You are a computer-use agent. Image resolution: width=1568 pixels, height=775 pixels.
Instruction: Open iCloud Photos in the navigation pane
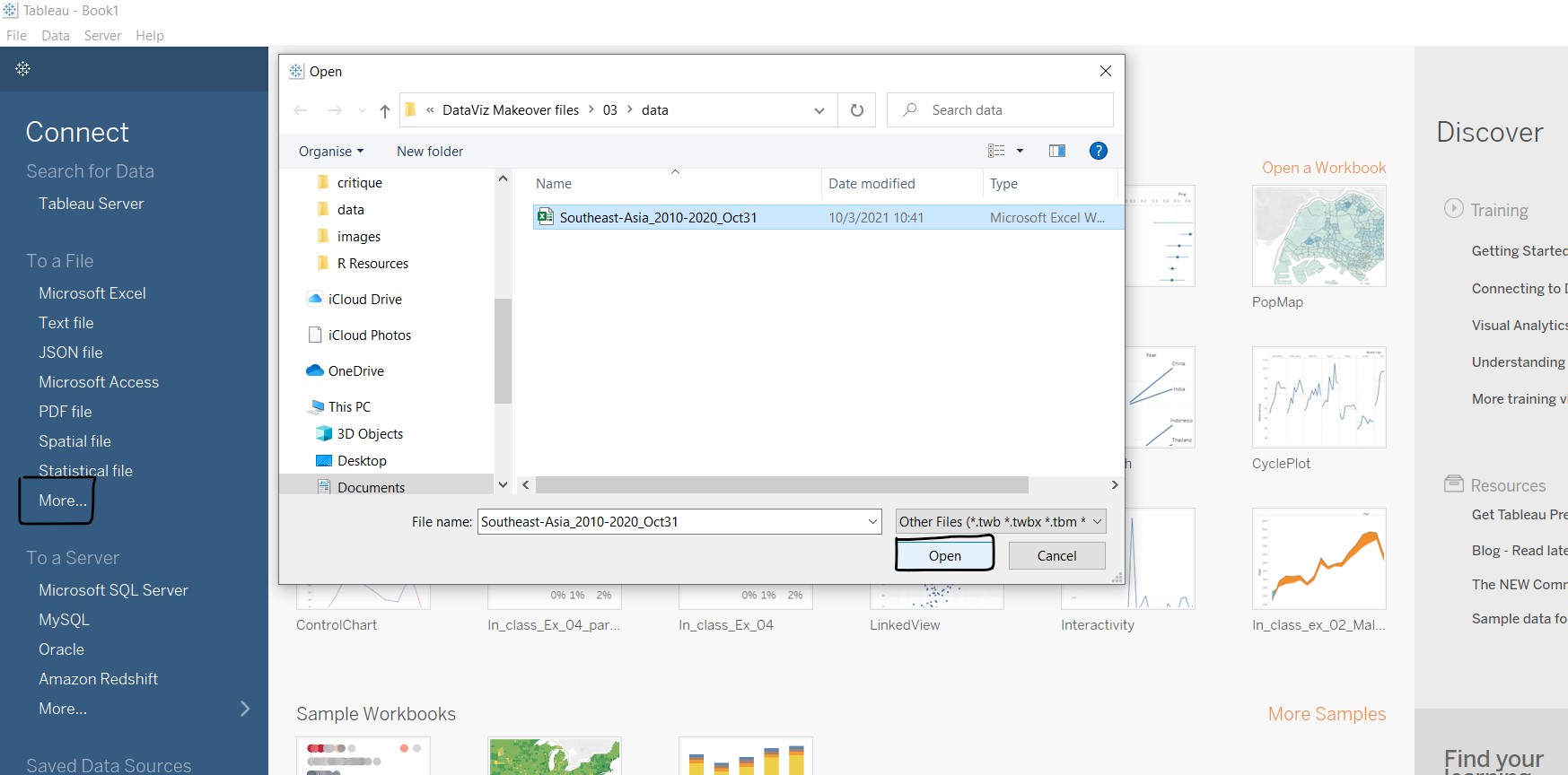[369, 335]
